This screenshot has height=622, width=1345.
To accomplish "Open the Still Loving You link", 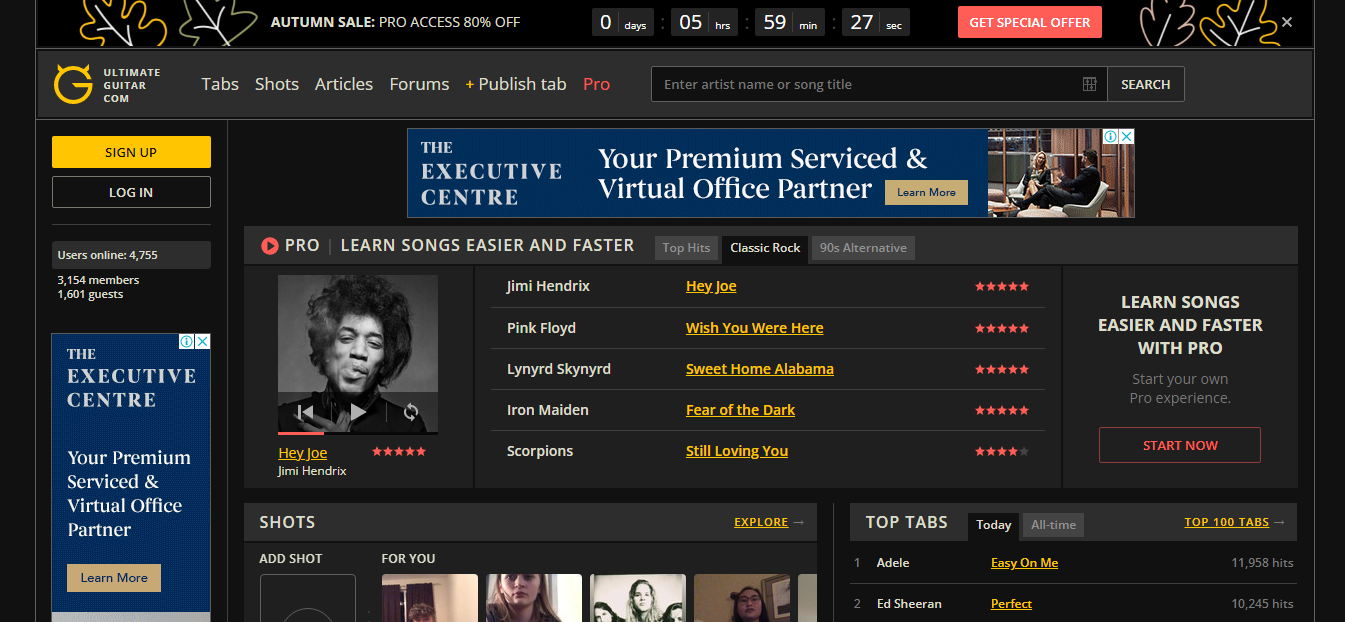I will [x=737, y=451].
